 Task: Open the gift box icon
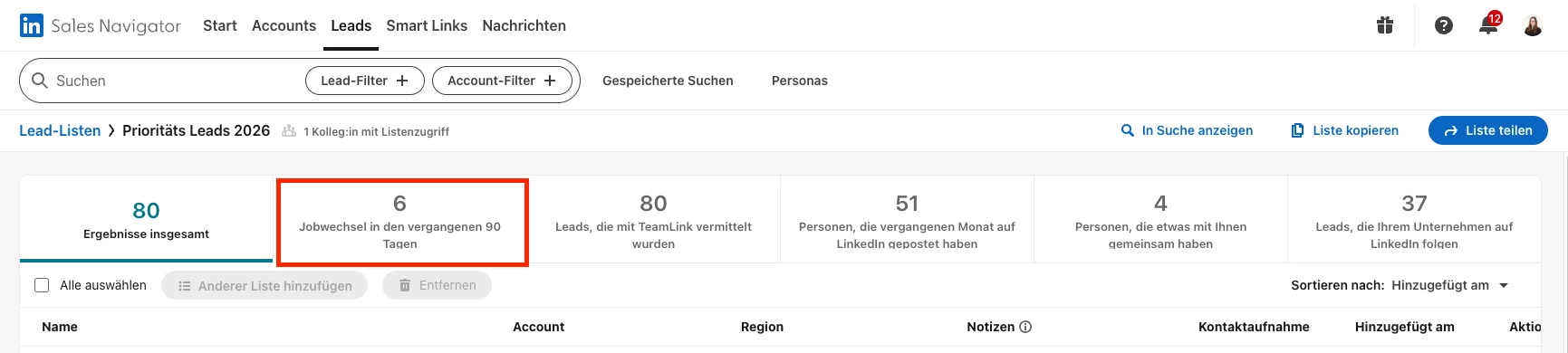[x=1385, y=25]
